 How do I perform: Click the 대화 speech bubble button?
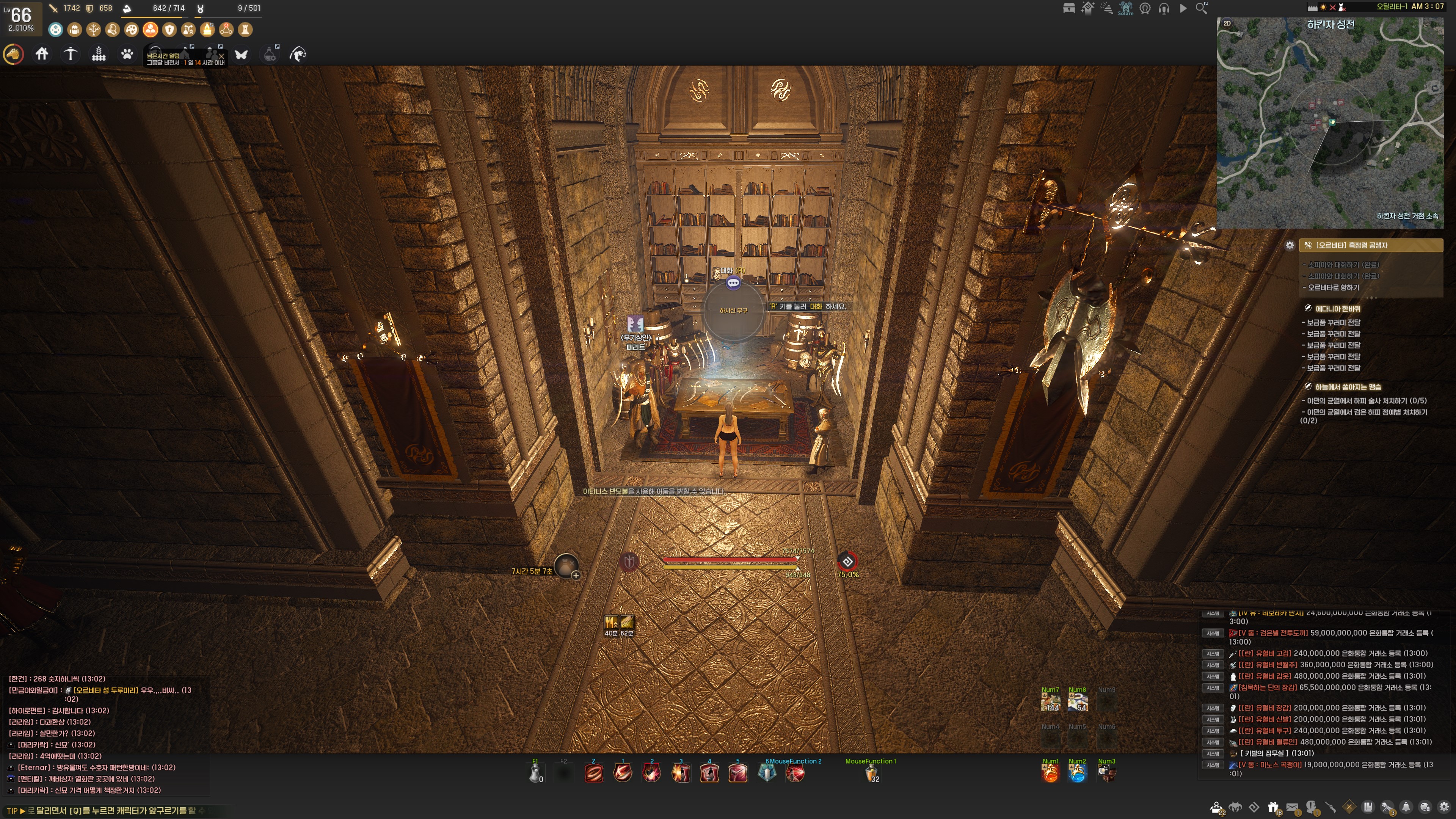[x=733, y=282]
